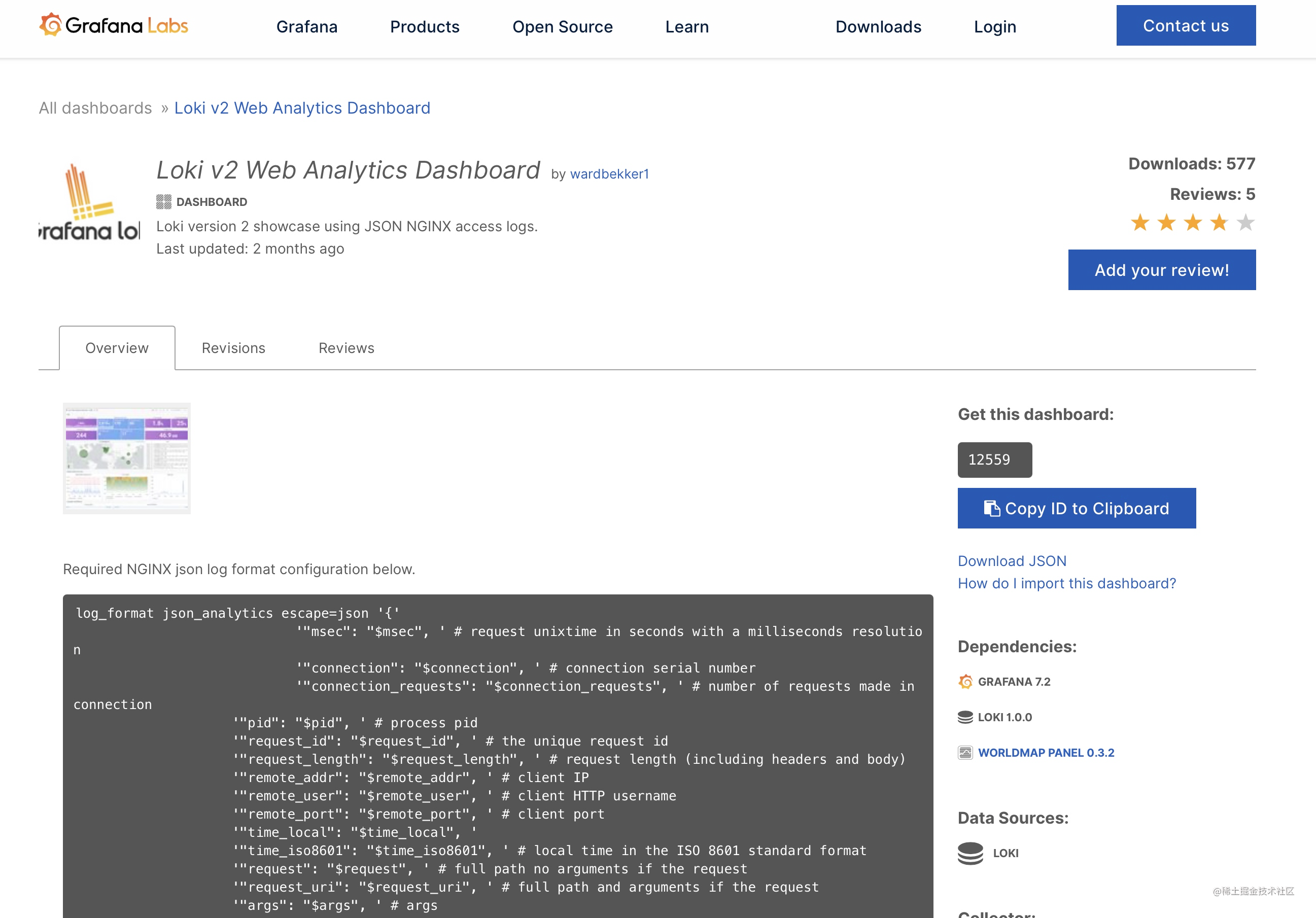Navigate back via All dashboards breadcrumb

point(95,108)
